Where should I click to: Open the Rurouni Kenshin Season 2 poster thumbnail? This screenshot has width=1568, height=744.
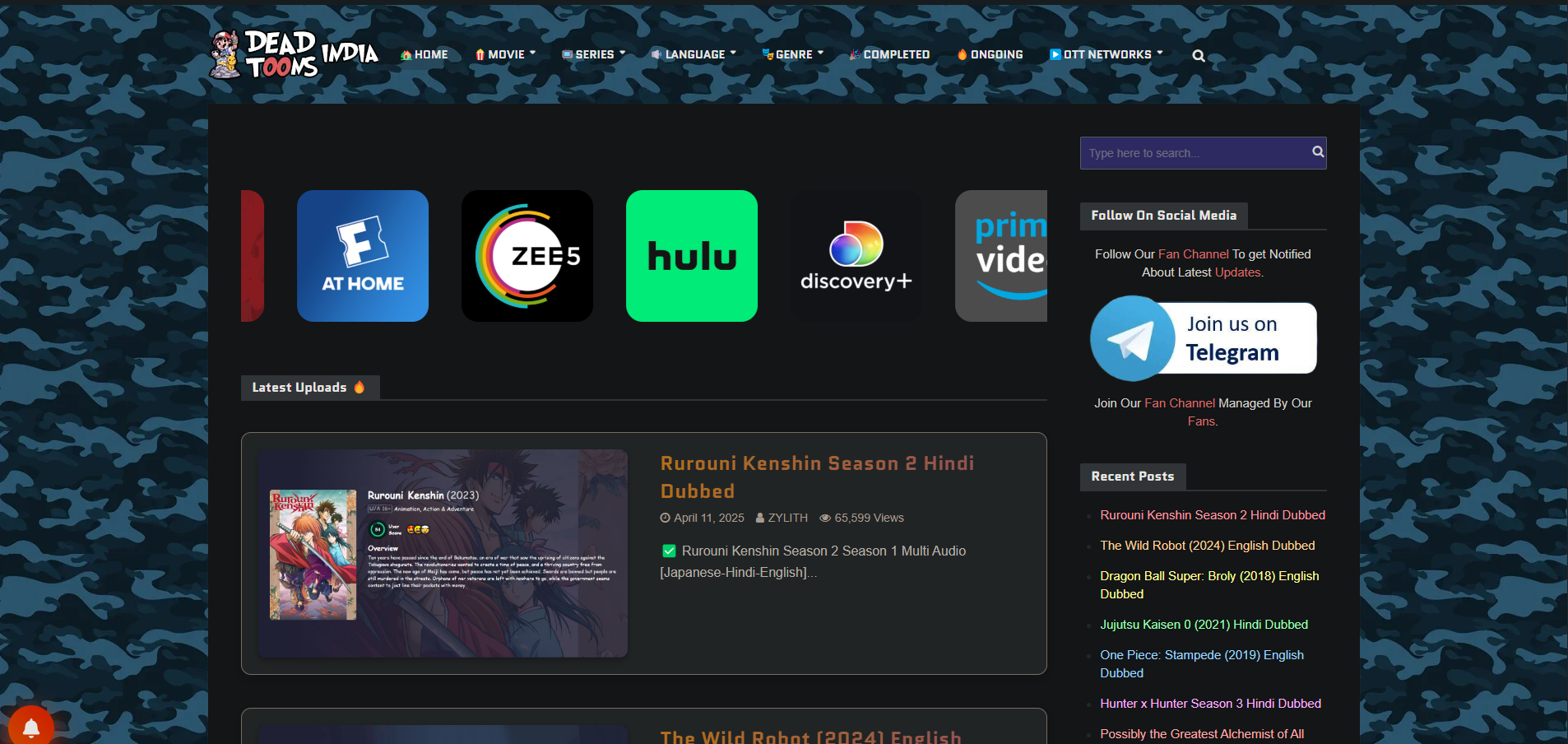(x=443, y=553)
